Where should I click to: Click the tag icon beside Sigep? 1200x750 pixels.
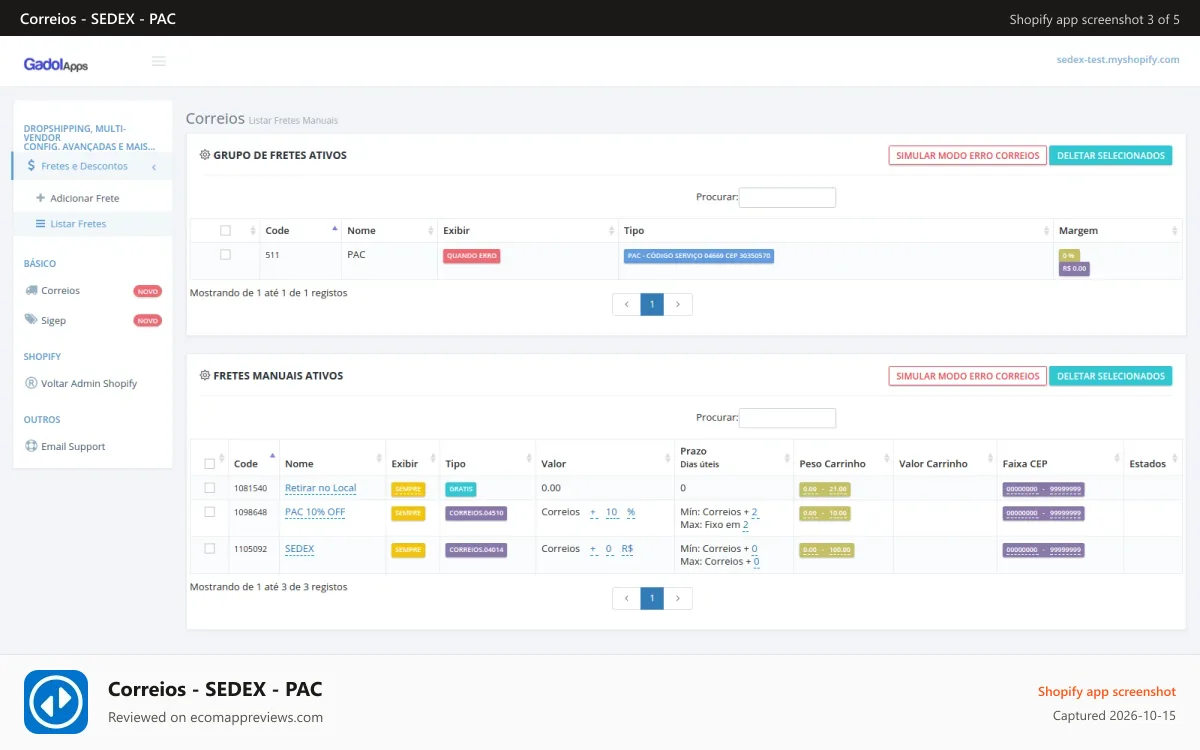[31, 320]
